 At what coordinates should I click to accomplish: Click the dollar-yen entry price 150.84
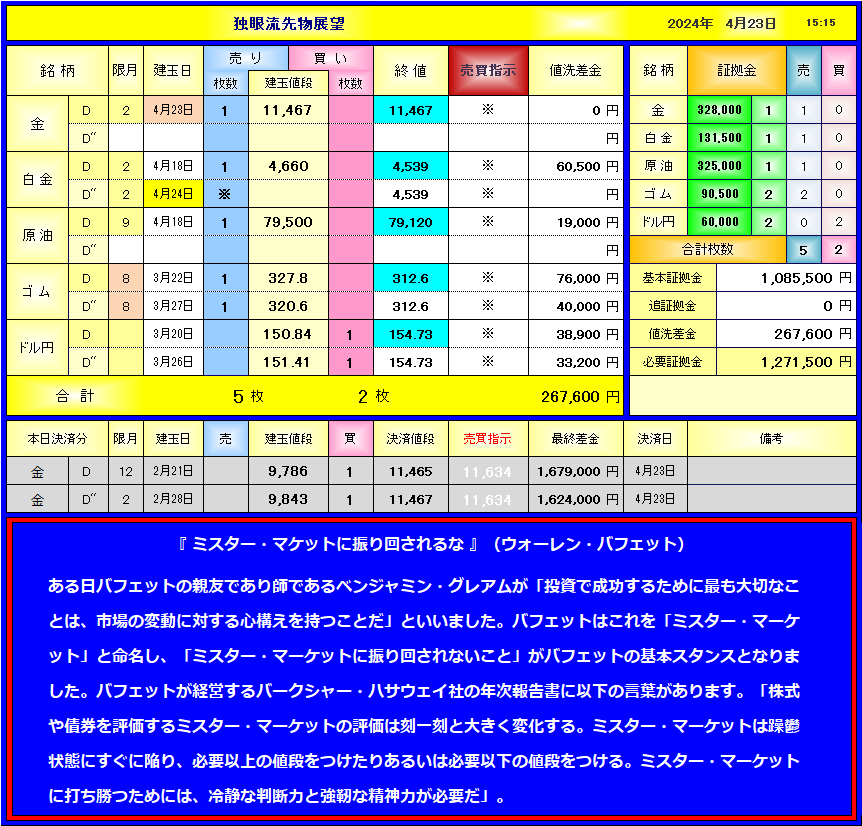(x=288, y=334)
